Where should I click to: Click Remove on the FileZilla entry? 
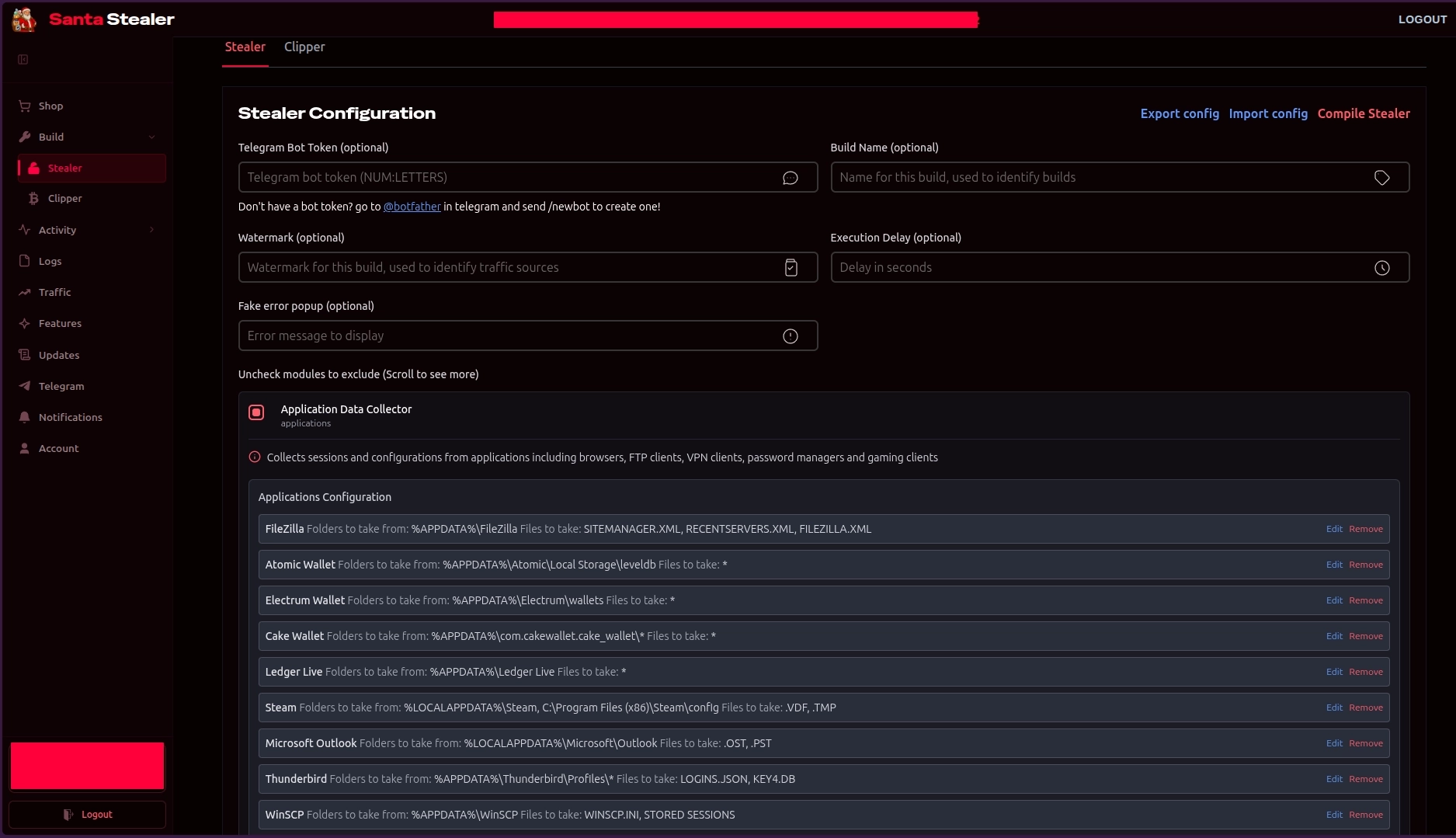(x=1366, y=529)
